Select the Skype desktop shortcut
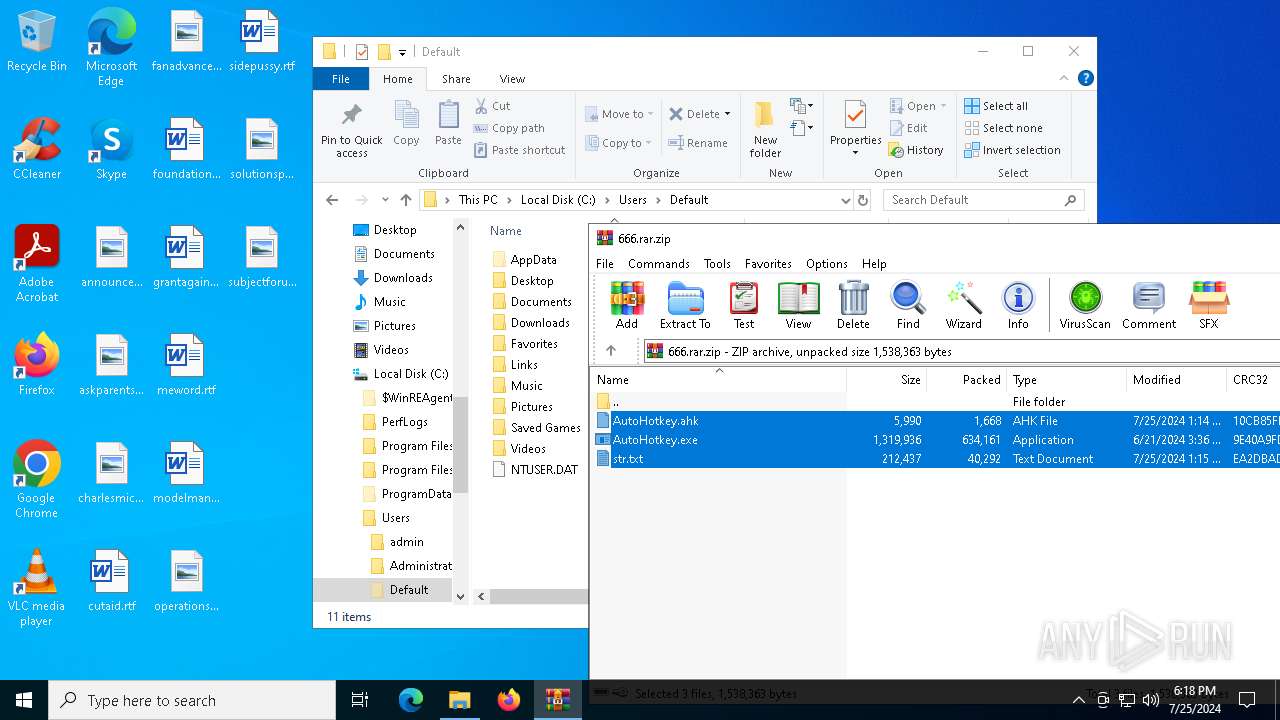The width and height of the screenshot is (1280, 720). 111,149
